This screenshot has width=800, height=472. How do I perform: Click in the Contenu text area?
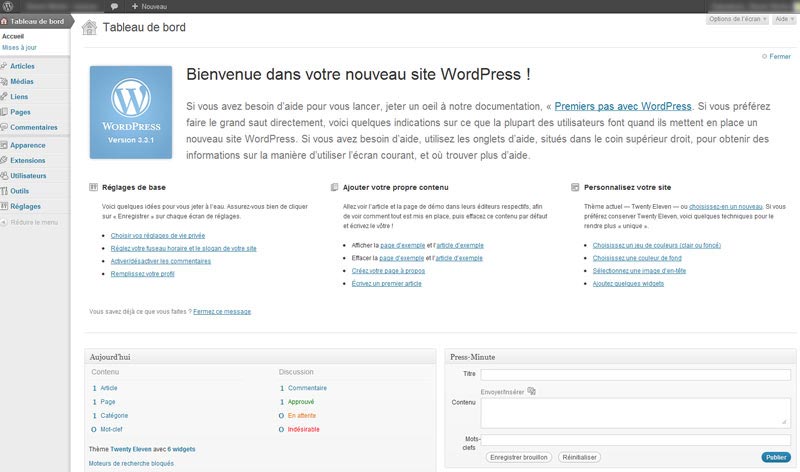tap(636, 413)
